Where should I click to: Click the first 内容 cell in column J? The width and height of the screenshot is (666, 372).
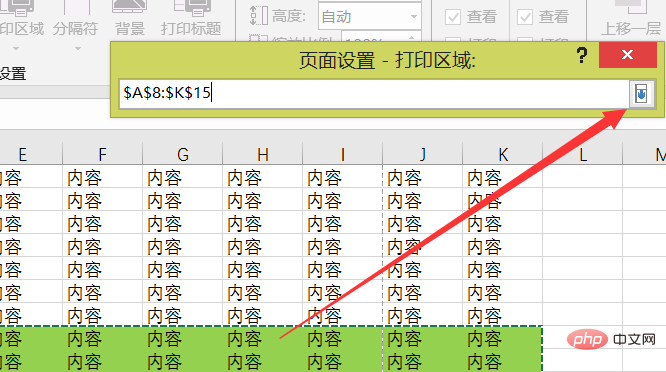[422, 177]
